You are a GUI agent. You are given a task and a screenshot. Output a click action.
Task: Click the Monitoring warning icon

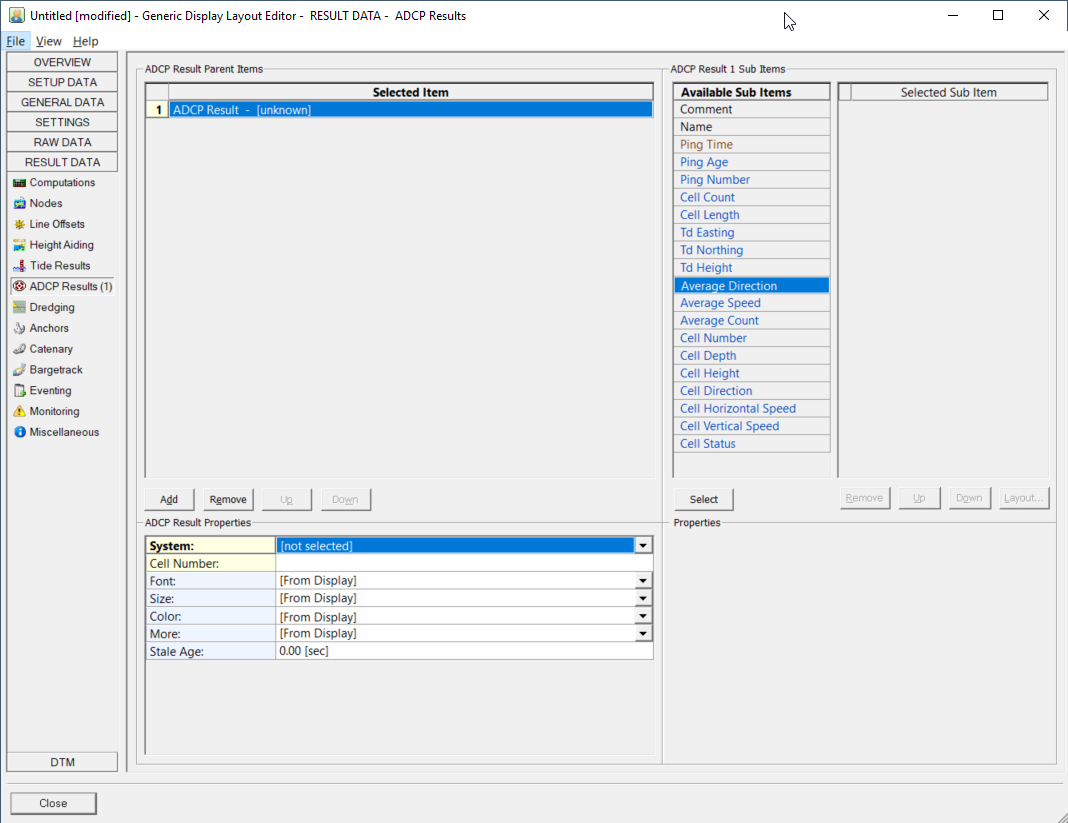(19, 412)
